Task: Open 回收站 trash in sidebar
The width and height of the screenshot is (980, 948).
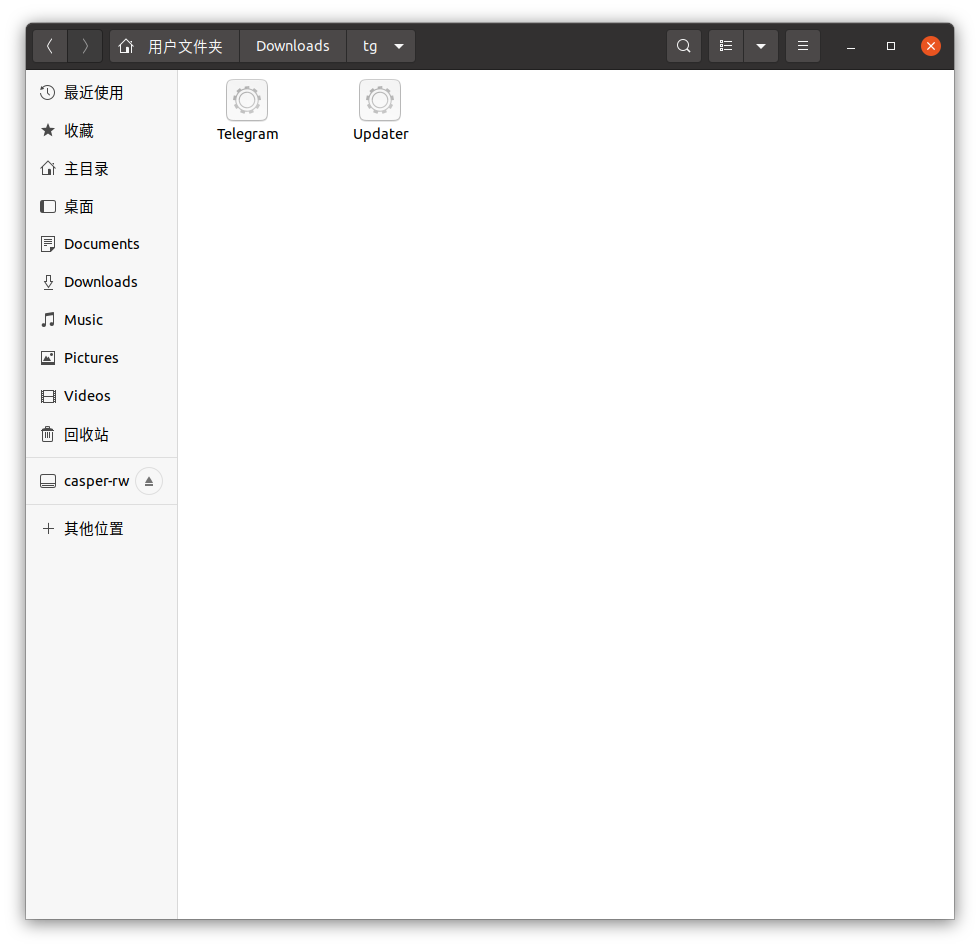Action: [102, 434]
